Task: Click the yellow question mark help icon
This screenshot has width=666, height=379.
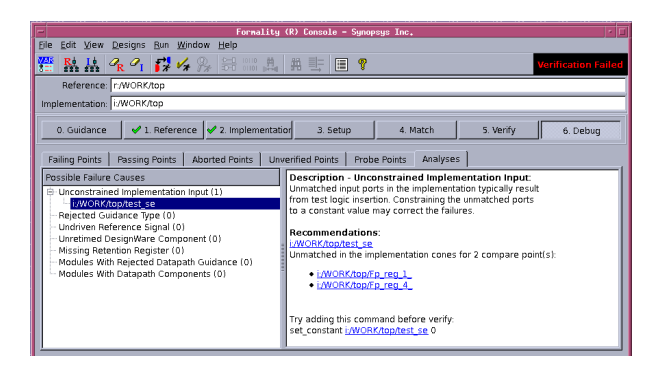Action: pyautogui.click(x=362, y=65)
